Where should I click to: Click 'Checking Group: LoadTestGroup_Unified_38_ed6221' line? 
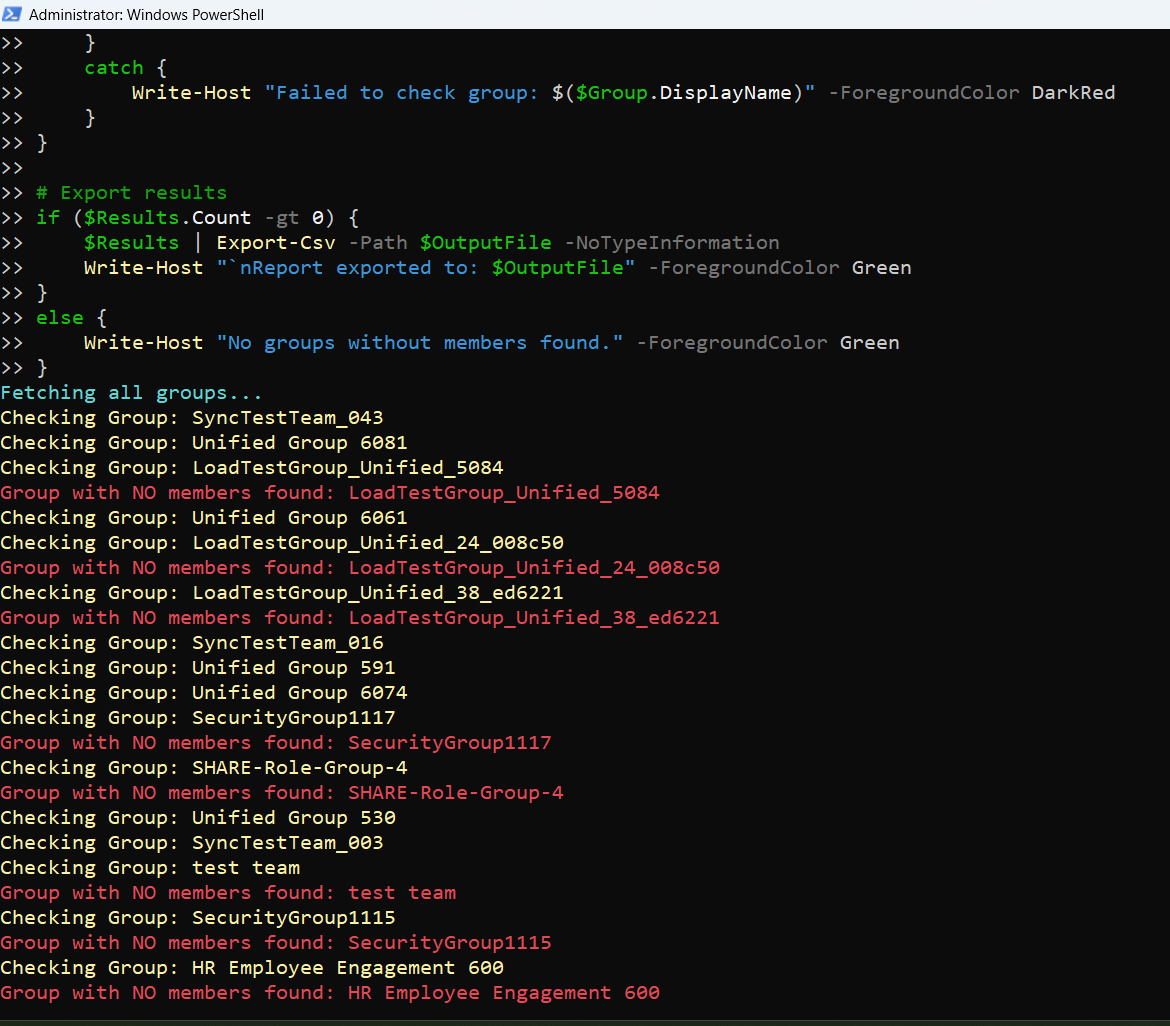282,593
